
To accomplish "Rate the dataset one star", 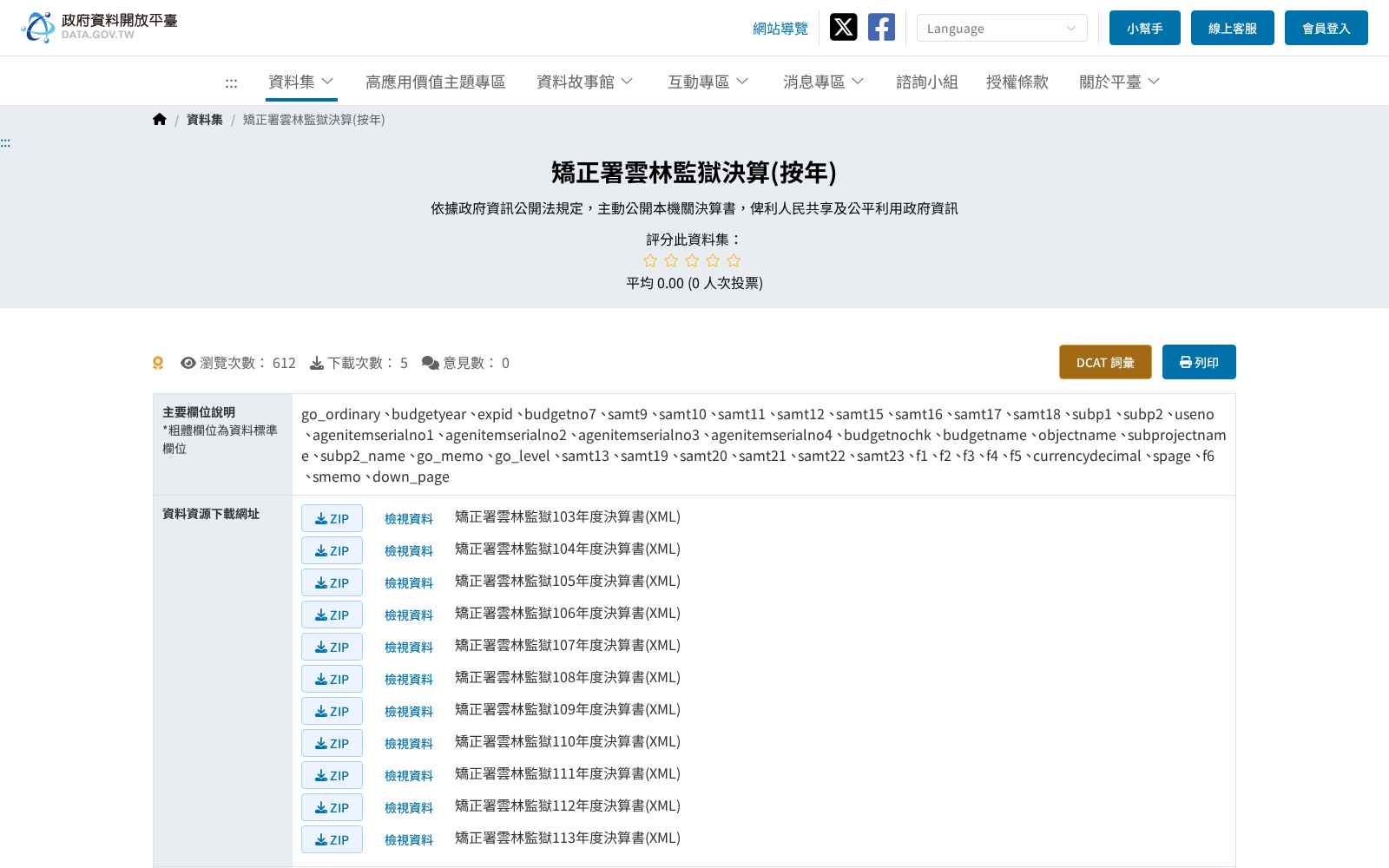I will (x=650, y=260).
